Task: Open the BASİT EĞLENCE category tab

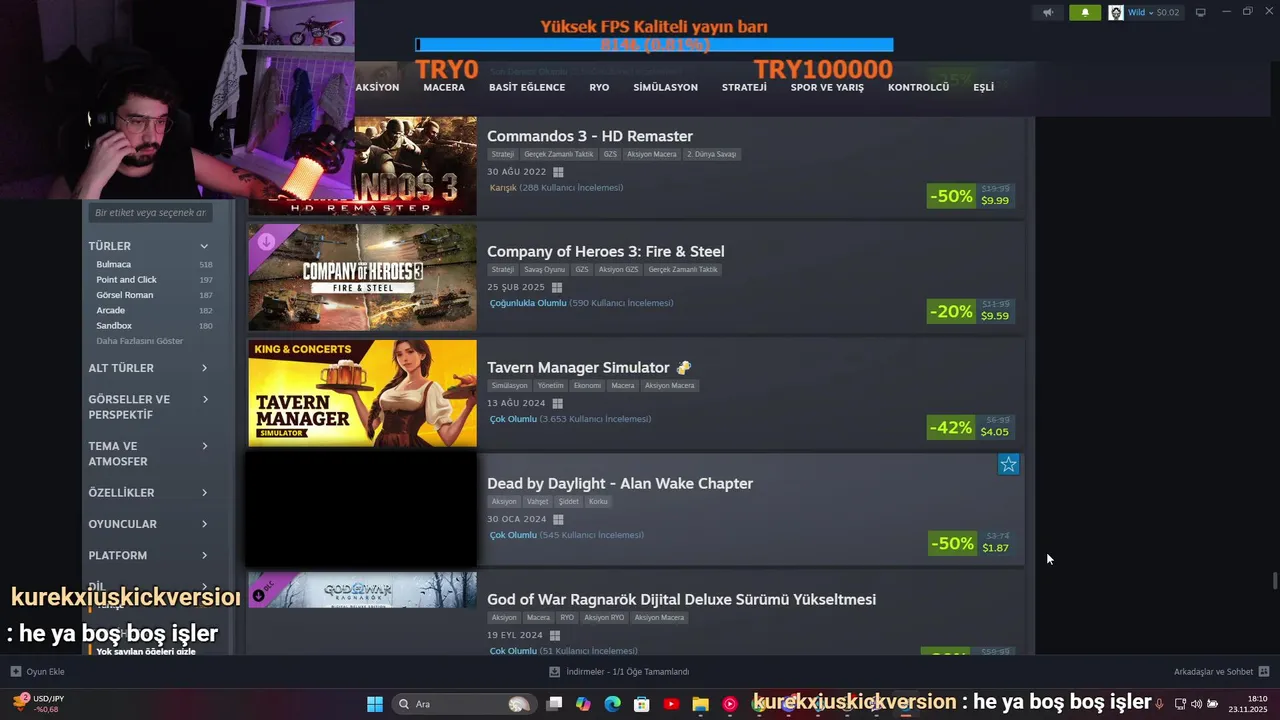Action: tap(527, 88)
